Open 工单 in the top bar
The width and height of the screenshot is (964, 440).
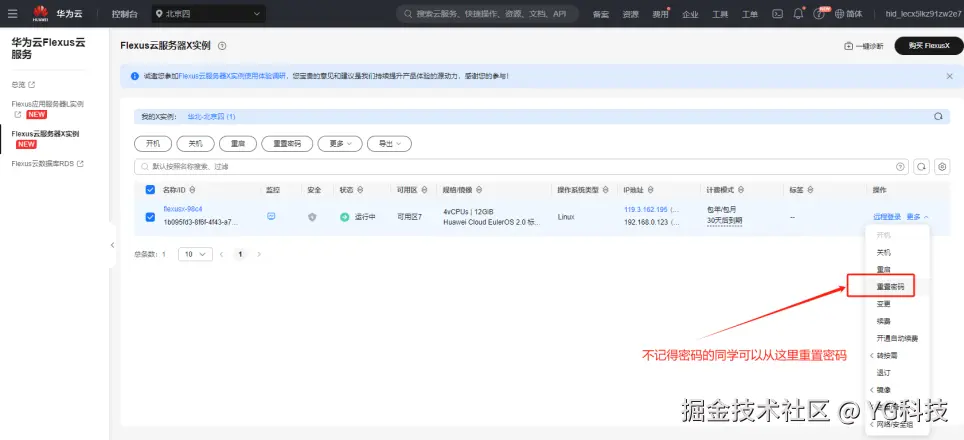pos(749,14)
